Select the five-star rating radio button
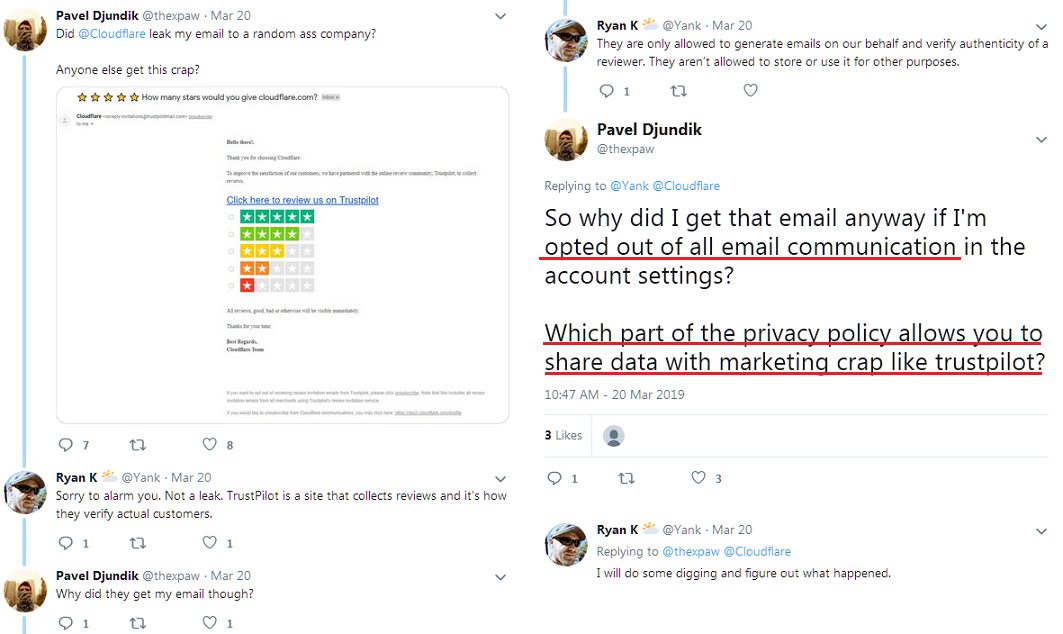 click(232, 217)
